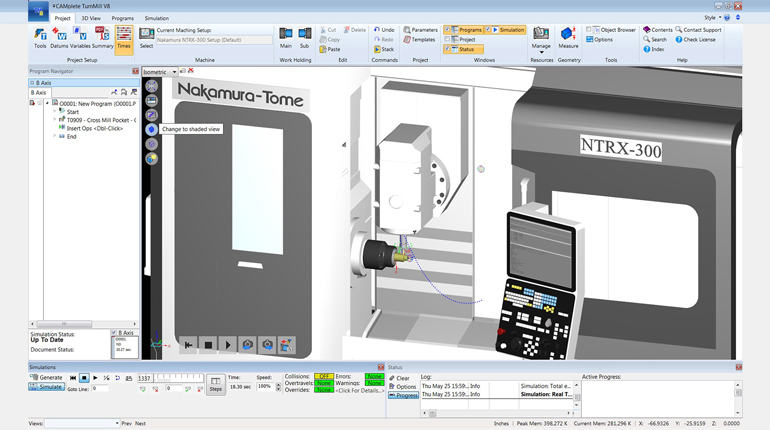Enable the Object Browser checkbox
The image size is (770, 430).
588,30
